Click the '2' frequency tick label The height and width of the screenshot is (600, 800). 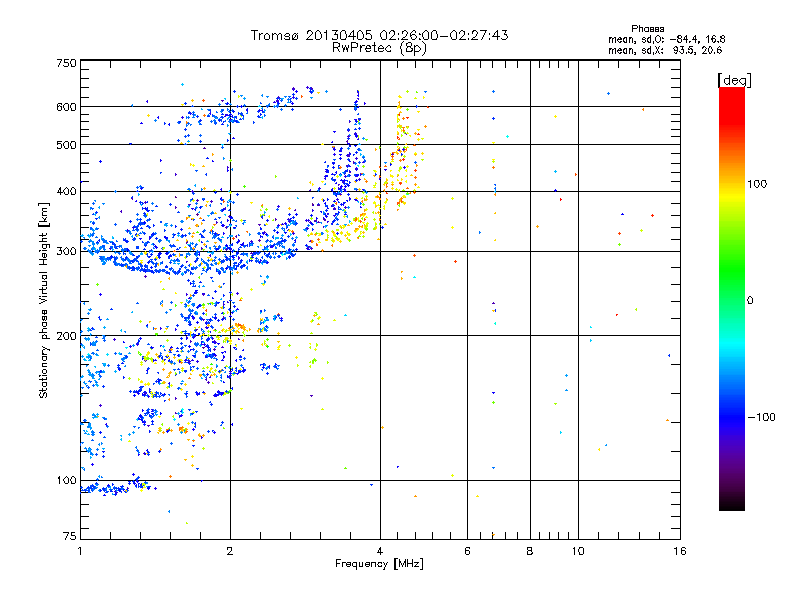(230, 551)
